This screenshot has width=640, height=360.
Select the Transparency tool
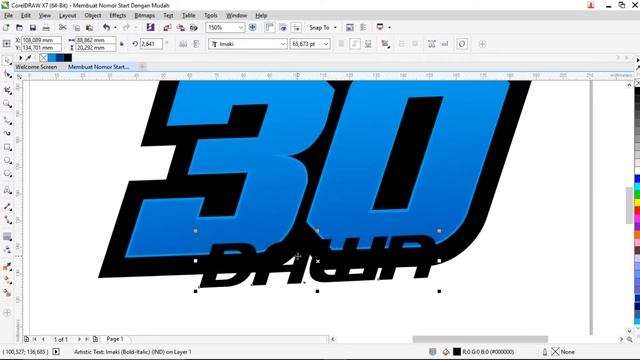[7, 249]
